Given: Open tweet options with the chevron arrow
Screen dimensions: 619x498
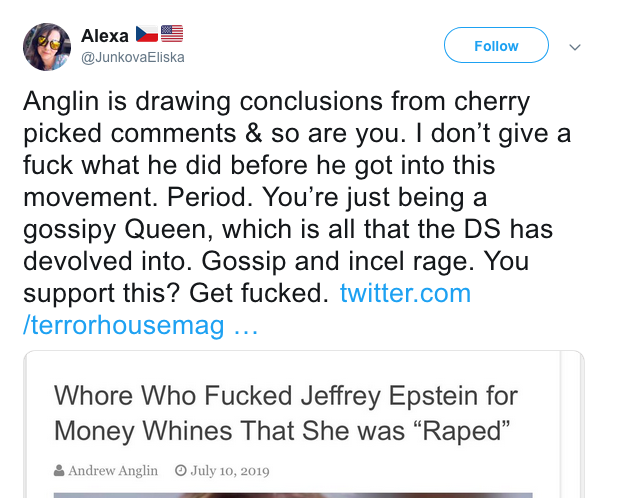Looking at the screenshot, I should (575, 46).
